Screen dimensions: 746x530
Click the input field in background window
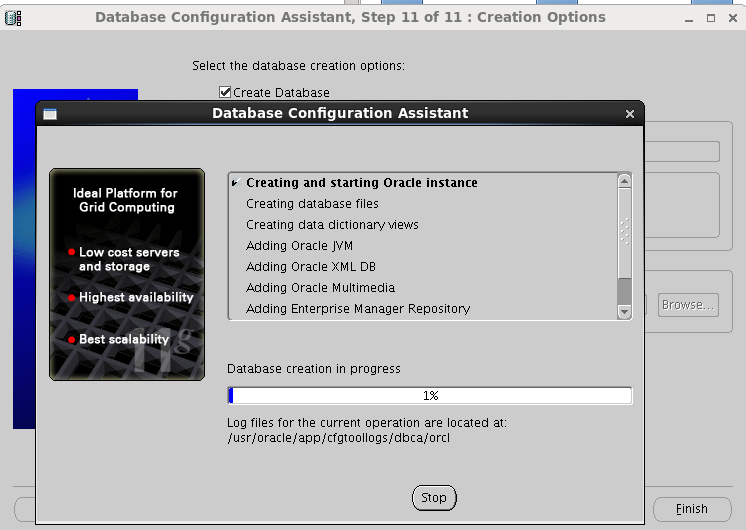pos(682,152)
